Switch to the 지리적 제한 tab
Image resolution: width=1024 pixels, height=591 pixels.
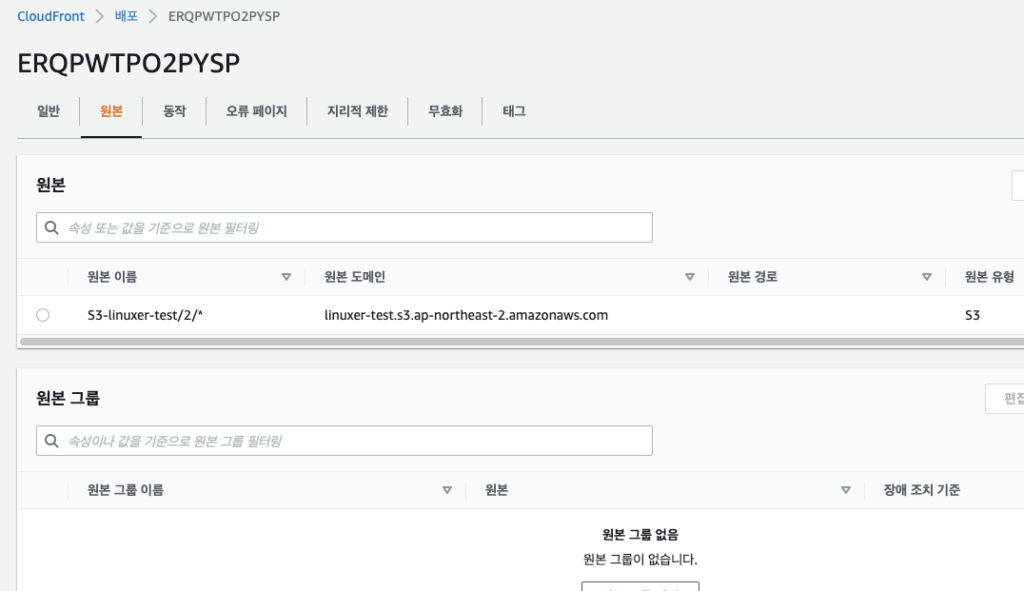click(357, 112)
